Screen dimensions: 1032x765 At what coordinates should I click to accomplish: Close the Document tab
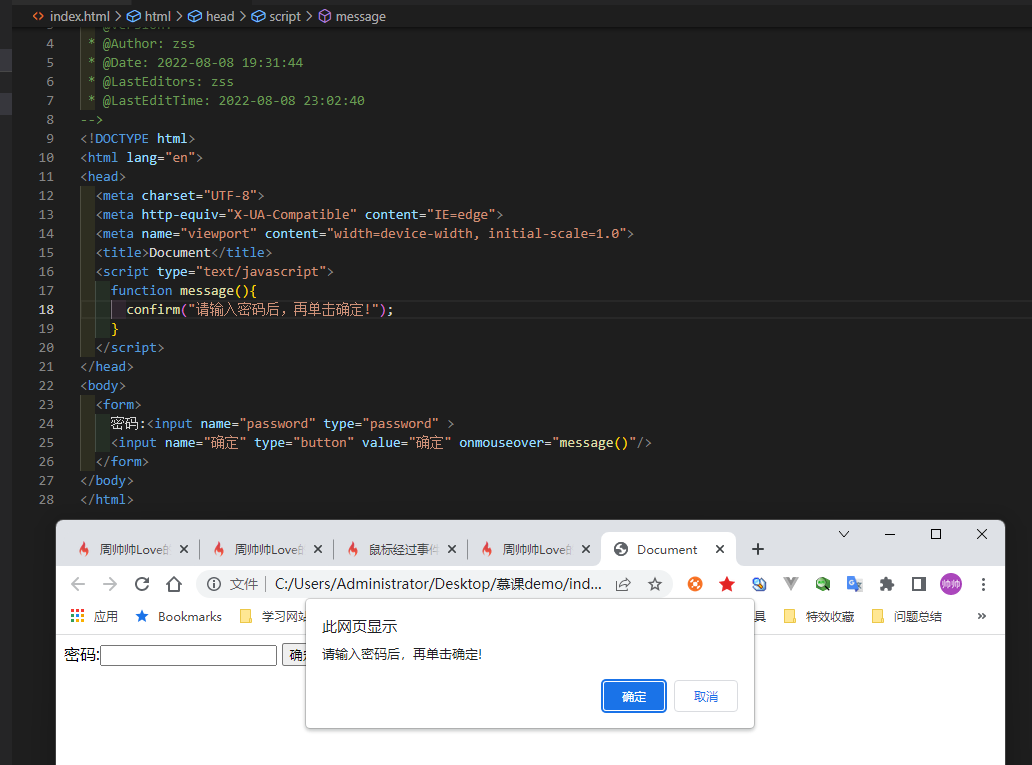[x=720, y=549]
